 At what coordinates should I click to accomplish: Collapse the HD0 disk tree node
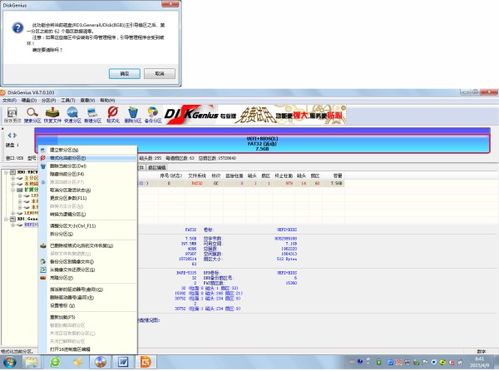coord(6,172)
